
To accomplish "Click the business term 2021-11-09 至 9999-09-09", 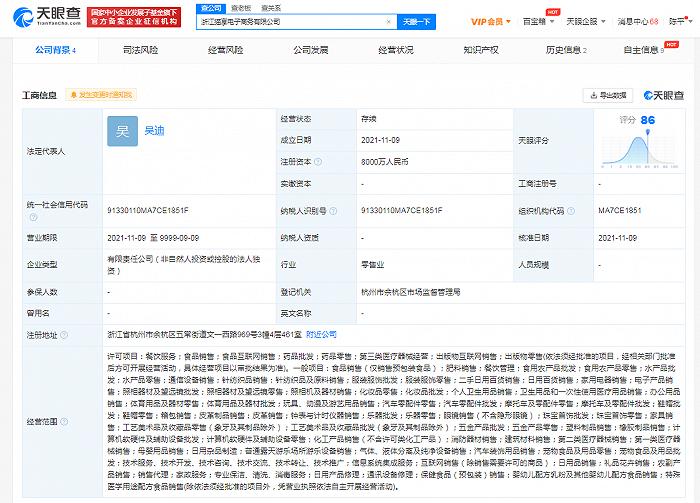I will click(153, 238).
